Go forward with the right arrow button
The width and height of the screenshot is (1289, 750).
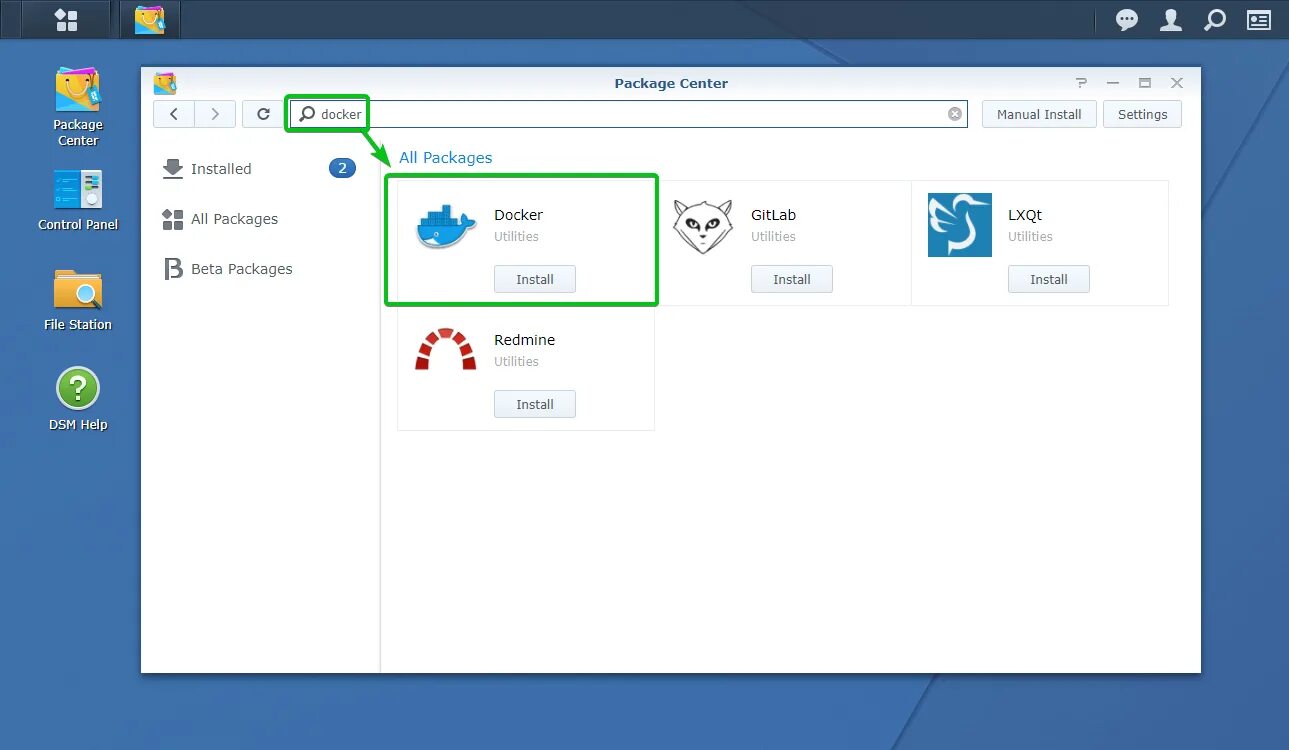[x=215, y=114]
